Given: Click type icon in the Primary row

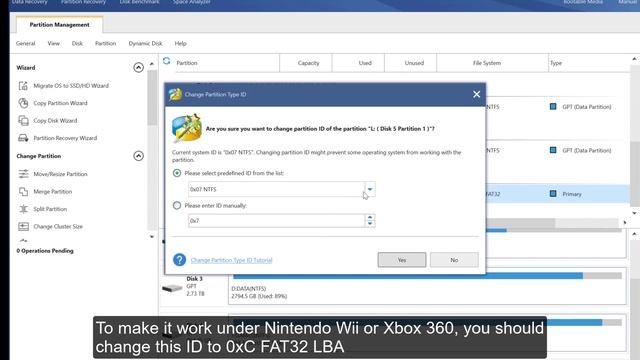Looking at the screenshot, I should click(553, 193).
